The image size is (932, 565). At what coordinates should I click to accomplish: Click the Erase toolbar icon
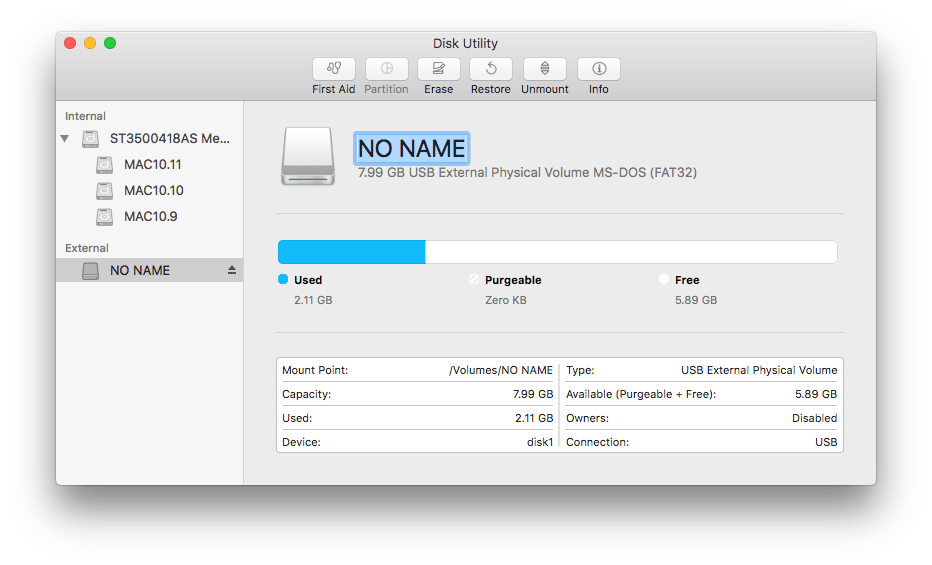pyautogui.click(x=438, y=69)
